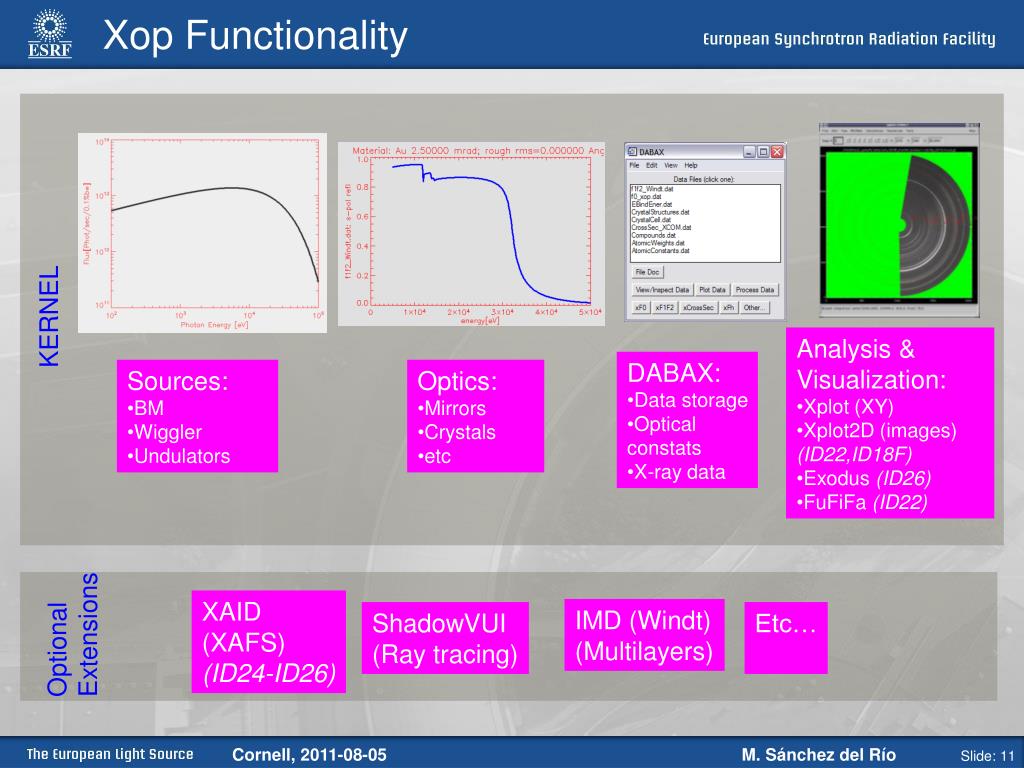Click the Undulators bullet under Sources
The image size is (1024, 768).
[x=179, y=456]
